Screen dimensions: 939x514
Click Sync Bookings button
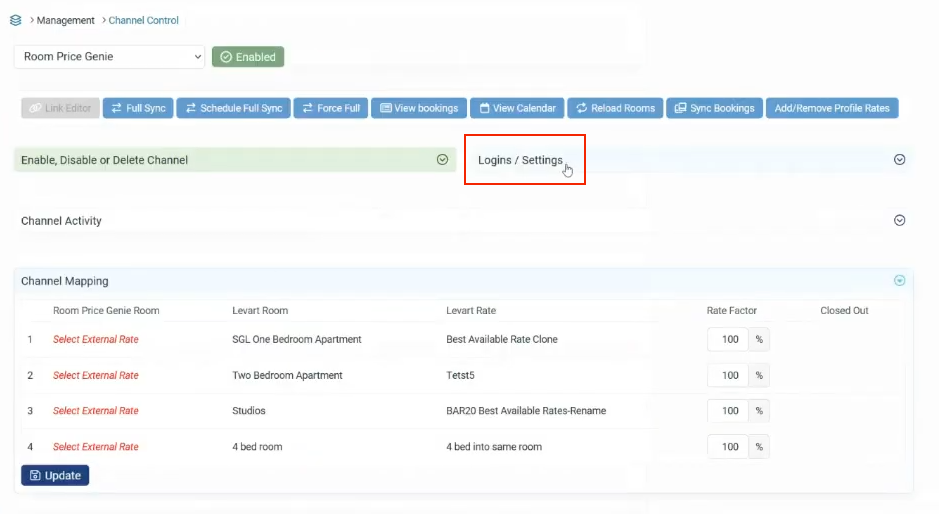tap(714, 108)
